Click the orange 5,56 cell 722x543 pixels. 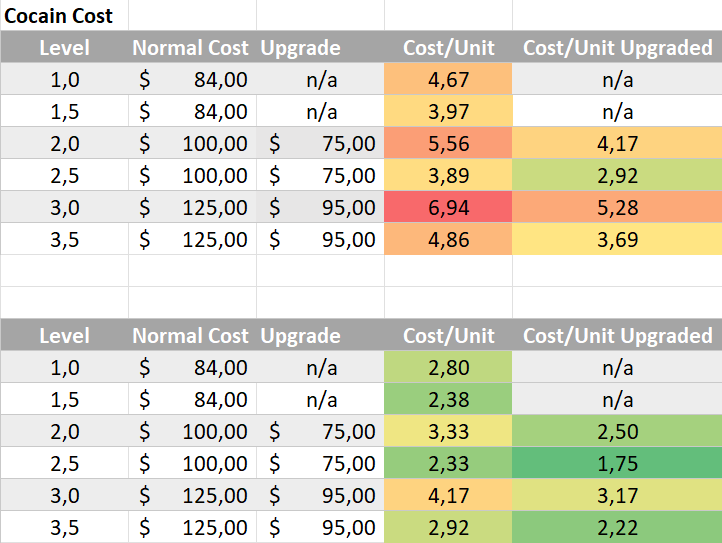pyautogui.click(x=448, y=144)
